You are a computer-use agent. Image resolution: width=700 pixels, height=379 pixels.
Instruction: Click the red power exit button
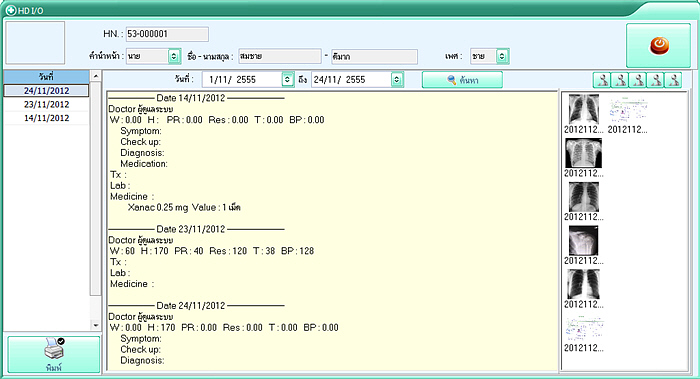(x=658, y=46)
